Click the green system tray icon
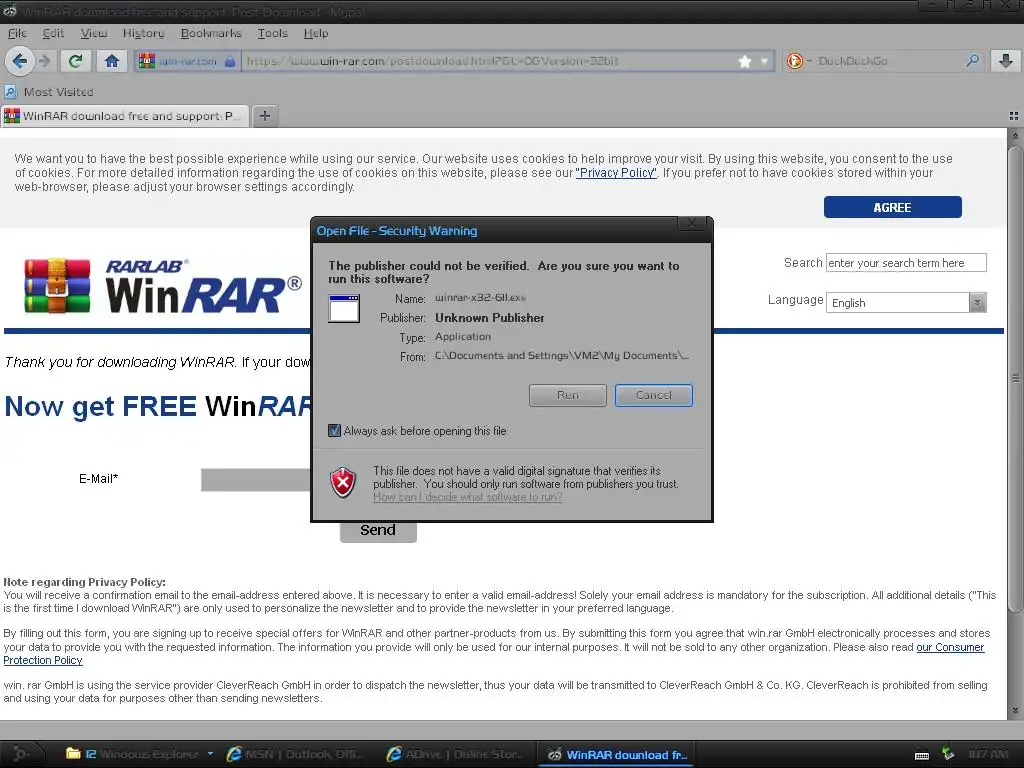This screenshot has width=1024, height=768. point(948,754)
